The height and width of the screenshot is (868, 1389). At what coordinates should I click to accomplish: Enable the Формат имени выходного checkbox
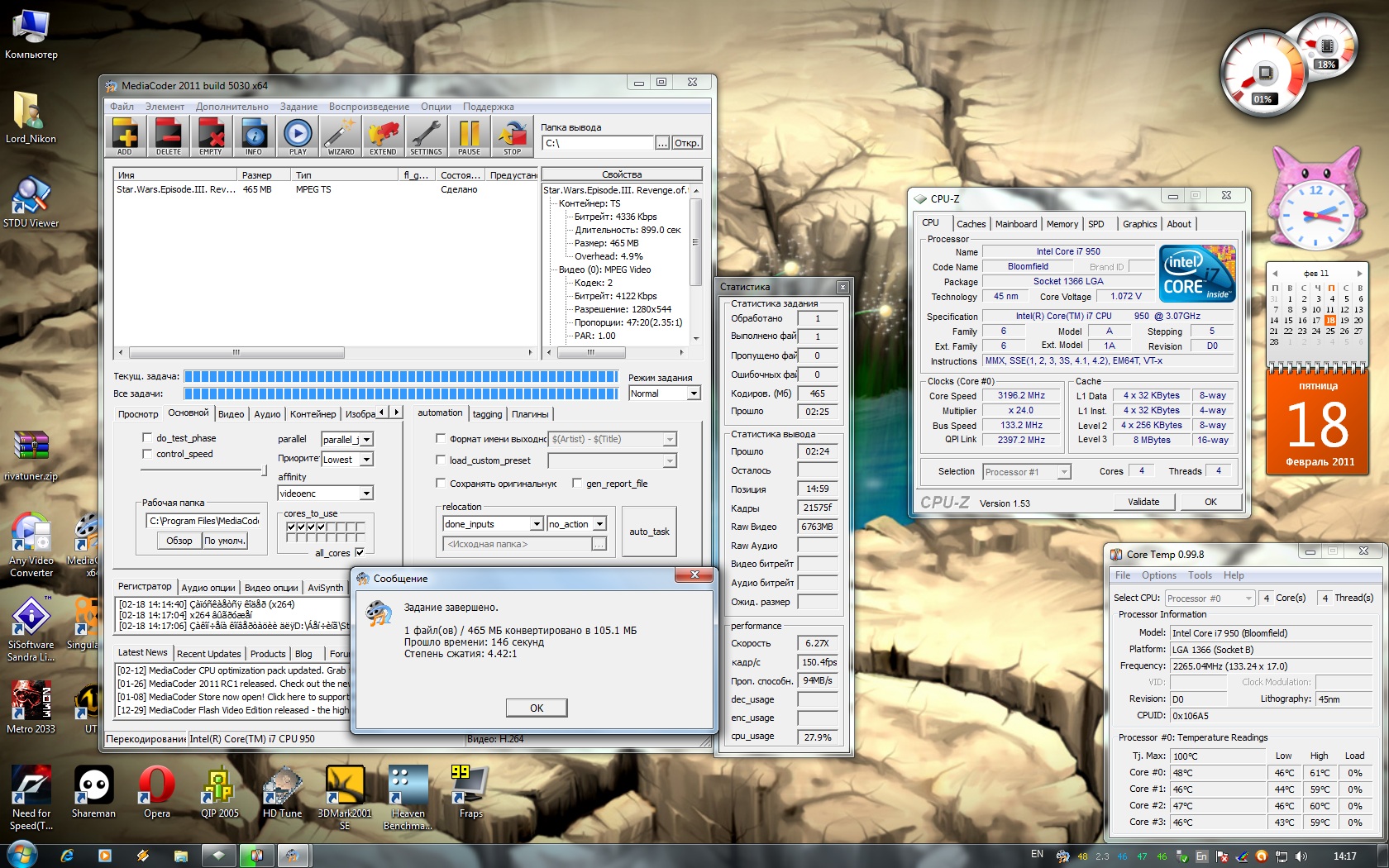pyautogui.click(x=441, y=439)
